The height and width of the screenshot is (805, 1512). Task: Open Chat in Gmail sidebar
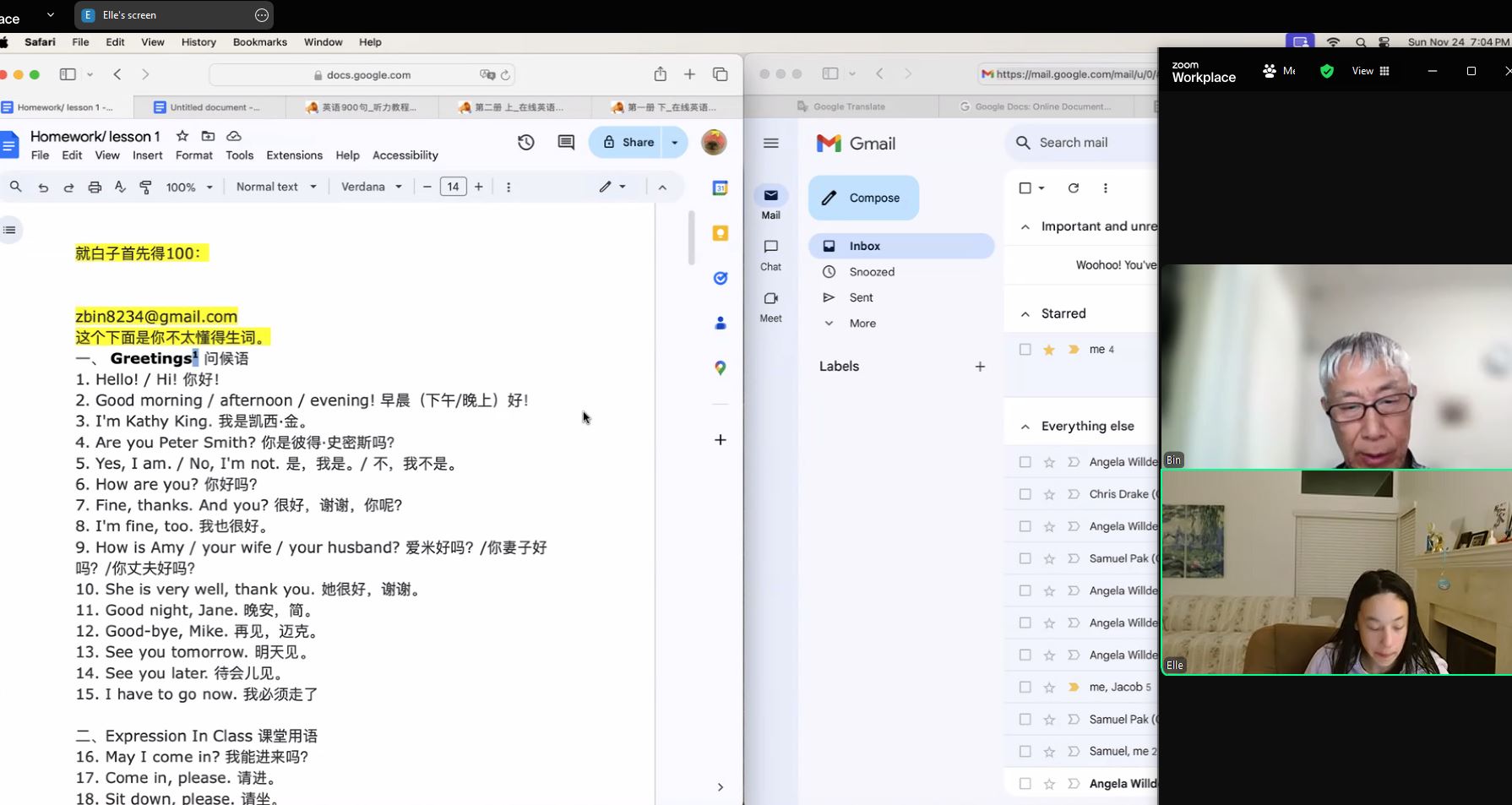click(770, 255)
